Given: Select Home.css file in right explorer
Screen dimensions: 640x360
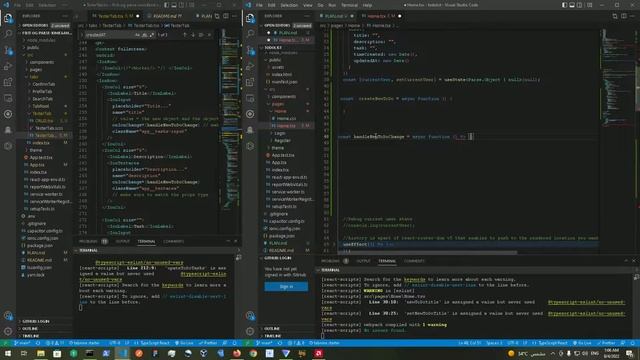Looking at the screenshot, I should tap(286, 118).
